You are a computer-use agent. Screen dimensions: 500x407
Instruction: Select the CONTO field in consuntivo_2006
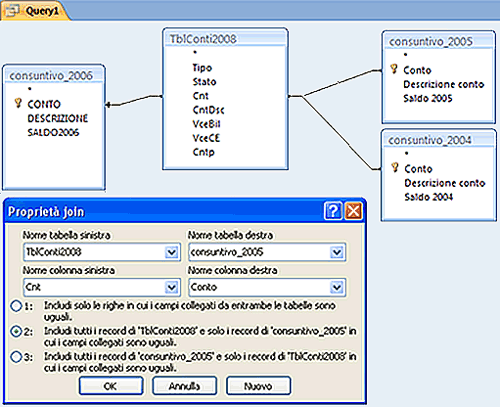[44, 104]
